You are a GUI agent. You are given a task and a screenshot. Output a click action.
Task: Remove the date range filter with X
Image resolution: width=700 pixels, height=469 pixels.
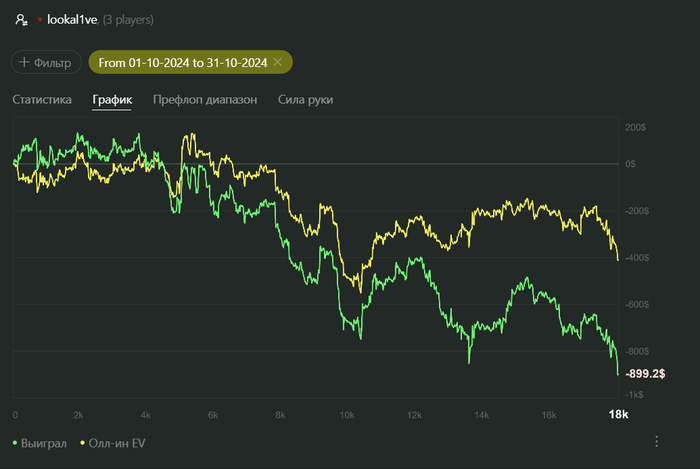[x=278, y=62]
